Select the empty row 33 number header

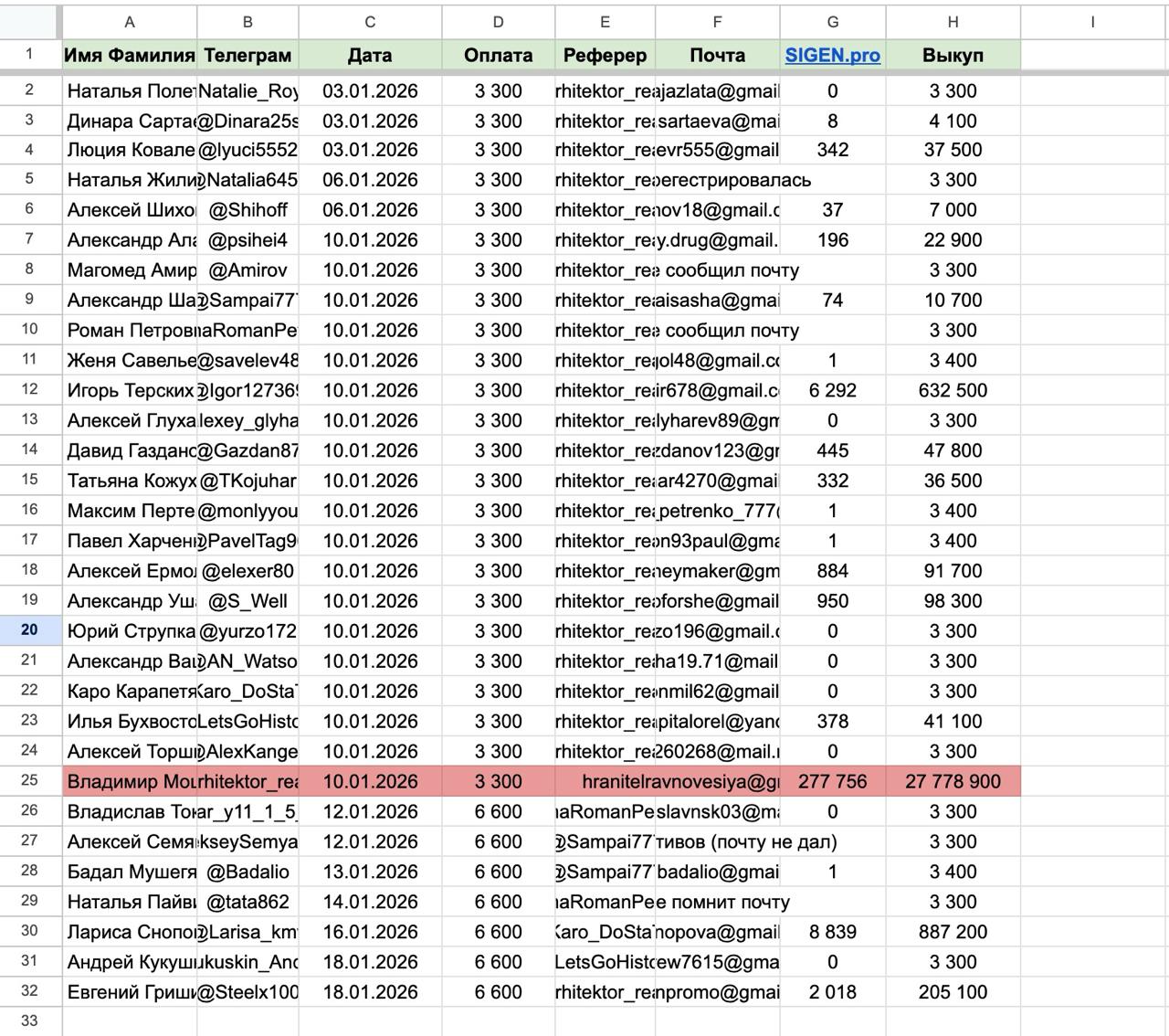coord(29,1020)
